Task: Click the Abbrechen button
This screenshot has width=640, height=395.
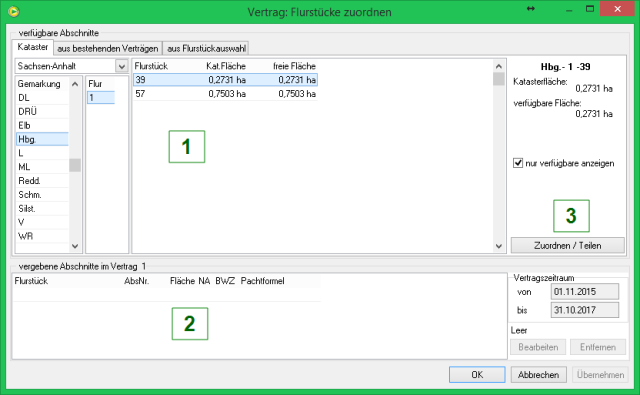Action: click(x=538, y=375)
